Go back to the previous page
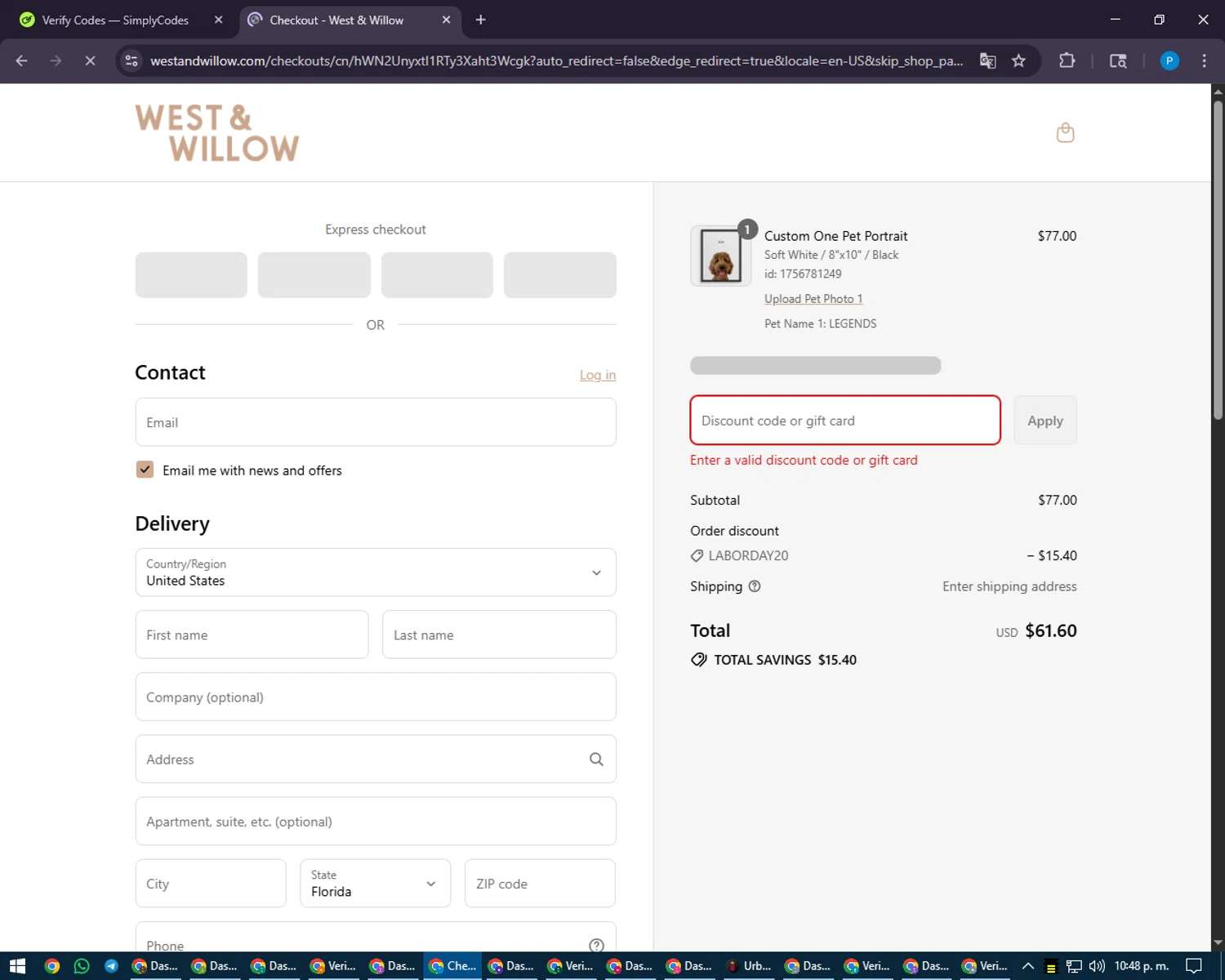1225x980 pixels. (22, 61)
